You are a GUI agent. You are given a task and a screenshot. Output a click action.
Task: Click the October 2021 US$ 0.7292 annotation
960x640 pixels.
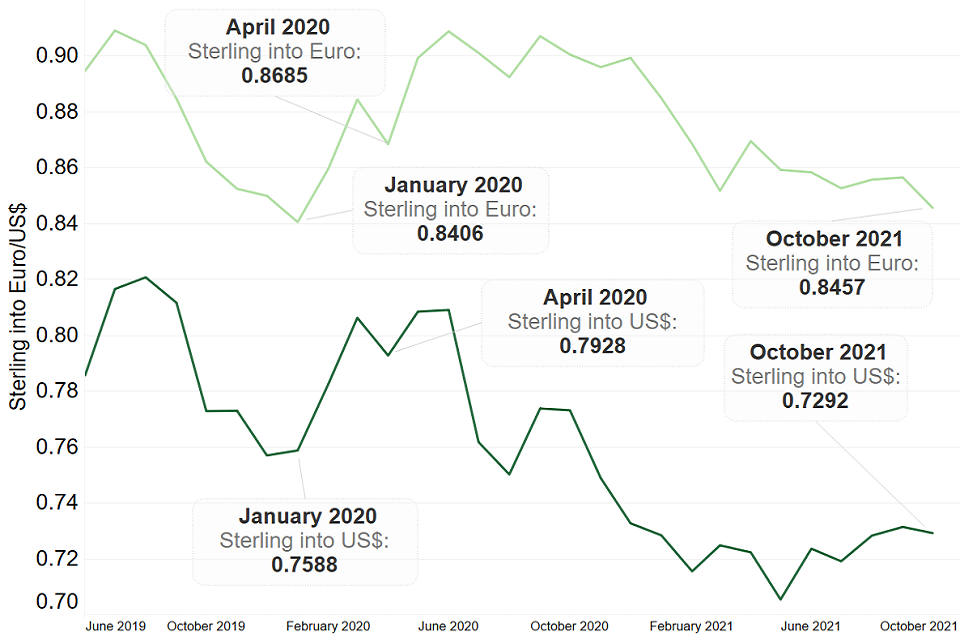pyautogui.click(x=817, y=377)
